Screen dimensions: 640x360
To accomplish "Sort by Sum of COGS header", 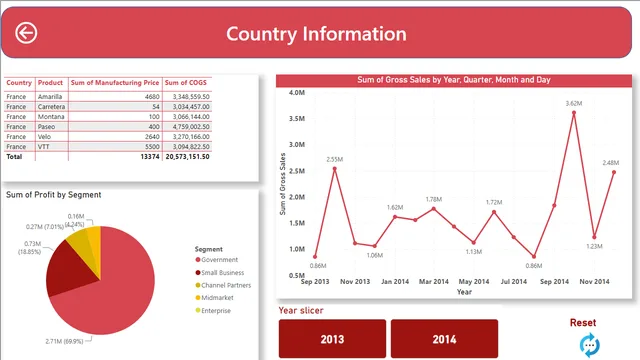I will click(x=186, y=82).
